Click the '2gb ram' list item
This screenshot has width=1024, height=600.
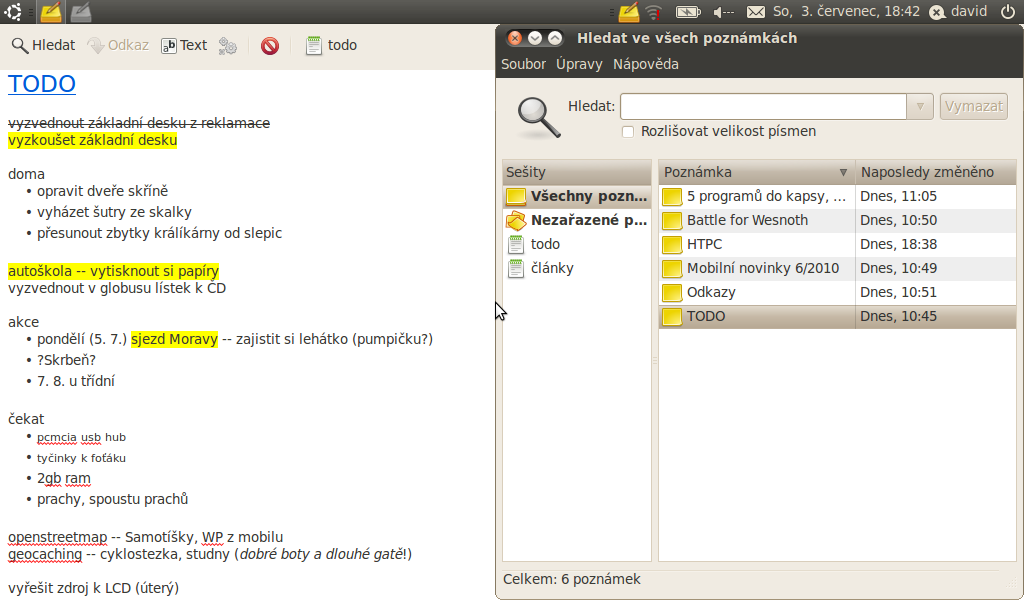click(x=64, y=479)
